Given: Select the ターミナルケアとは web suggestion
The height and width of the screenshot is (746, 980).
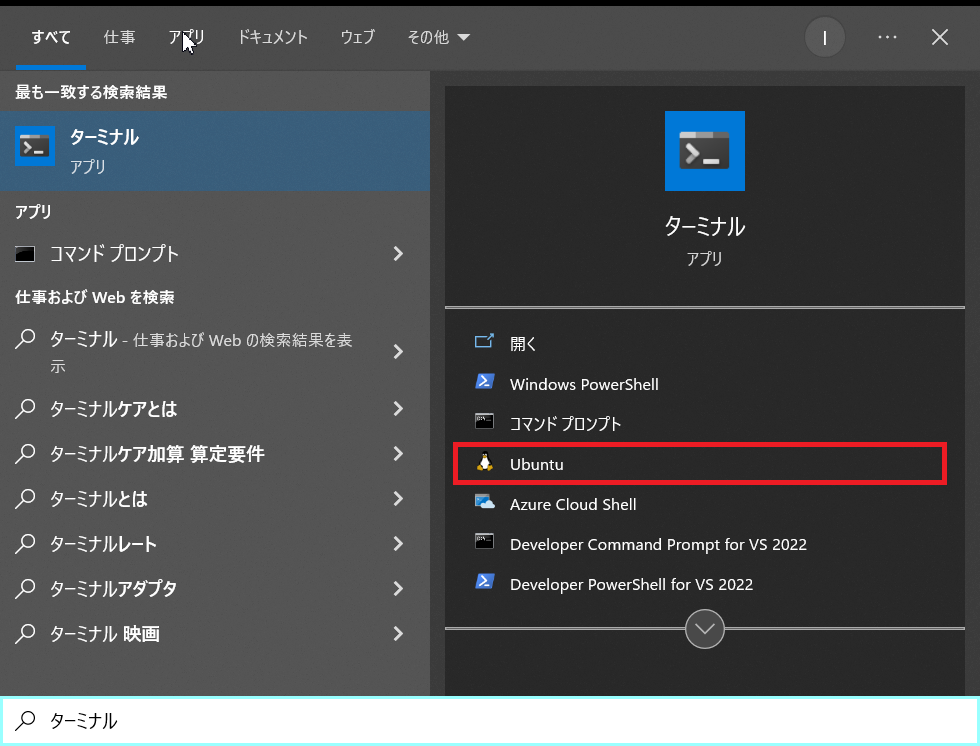Looking at the screenshot, I should click(x=114, y=409).
